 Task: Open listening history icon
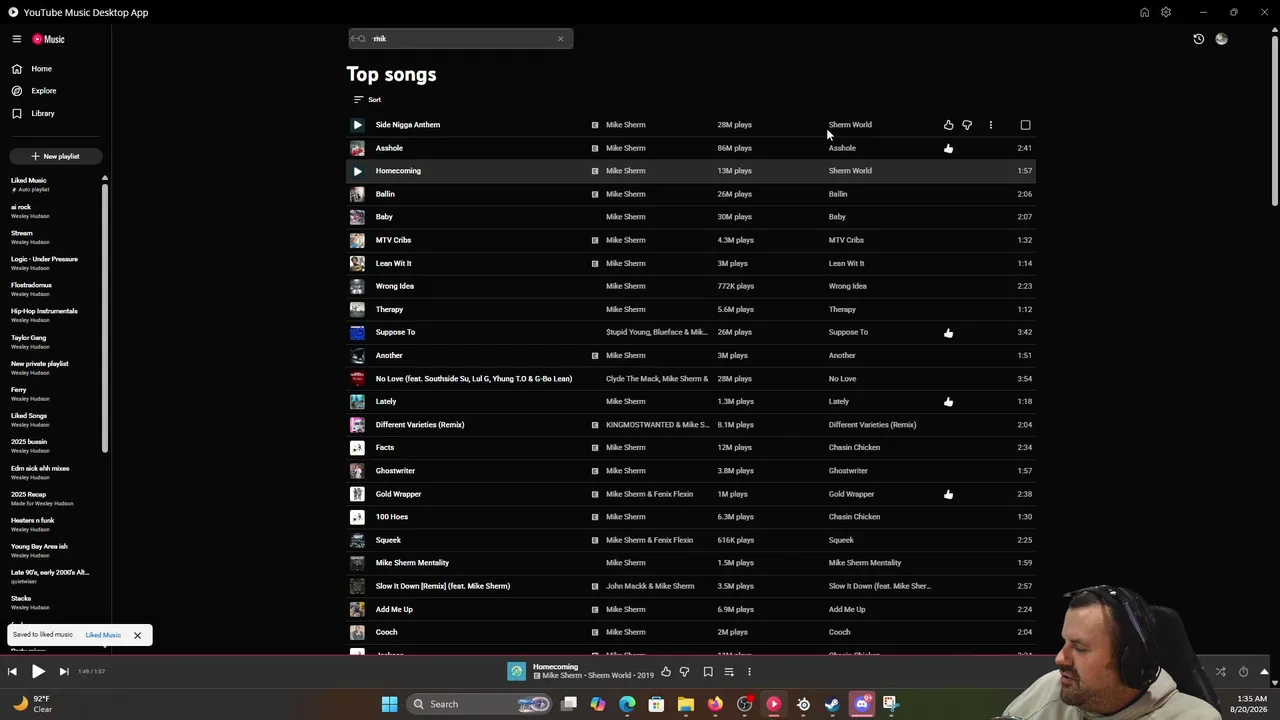coord(1199,39)
